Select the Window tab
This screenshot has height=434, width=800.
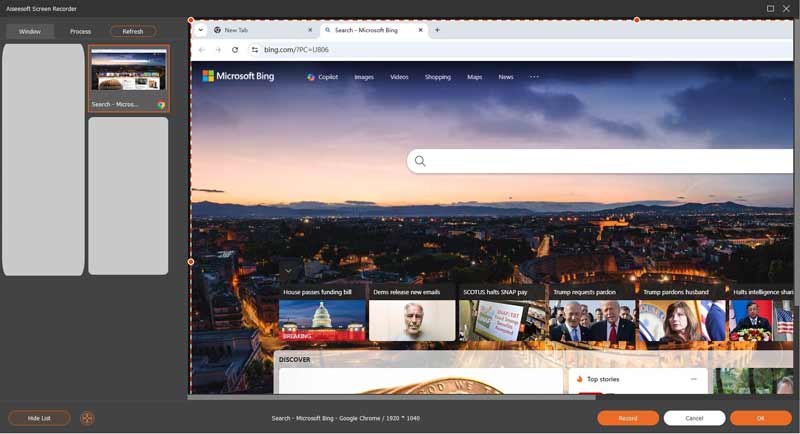pos(30,31)
